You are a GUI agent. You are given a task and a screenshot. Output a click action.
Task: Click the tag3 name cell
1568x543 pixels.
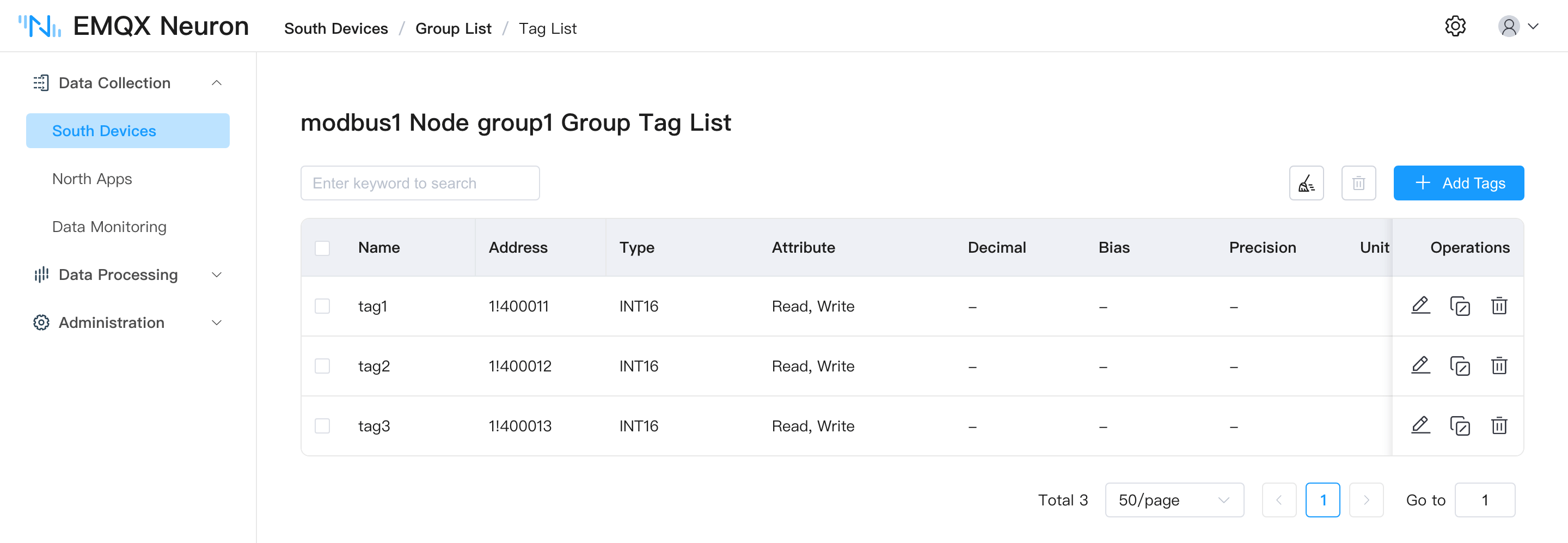click(373, 426)
